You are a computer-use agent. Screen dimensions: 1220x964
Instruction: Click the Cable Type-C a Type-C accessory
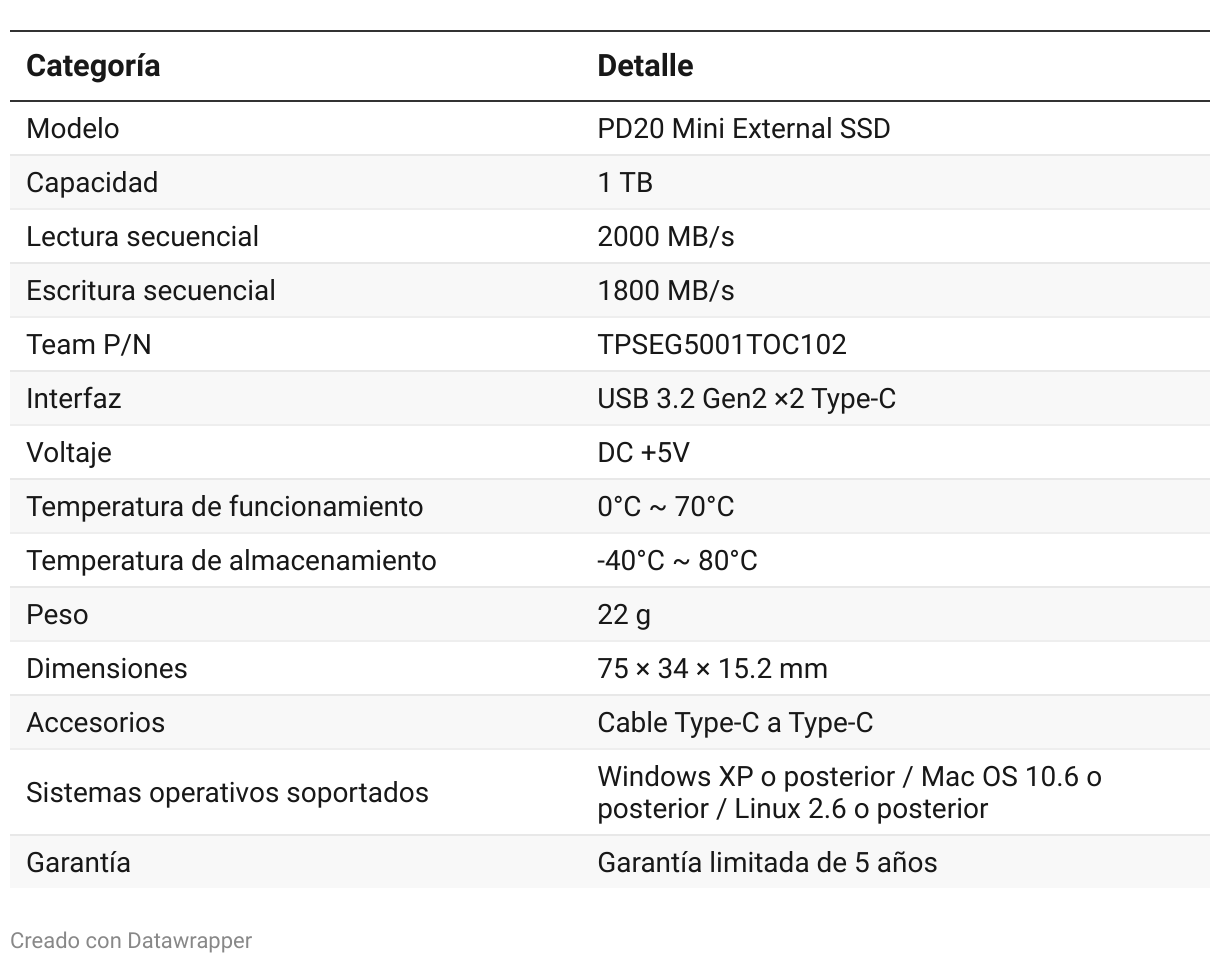735,723
